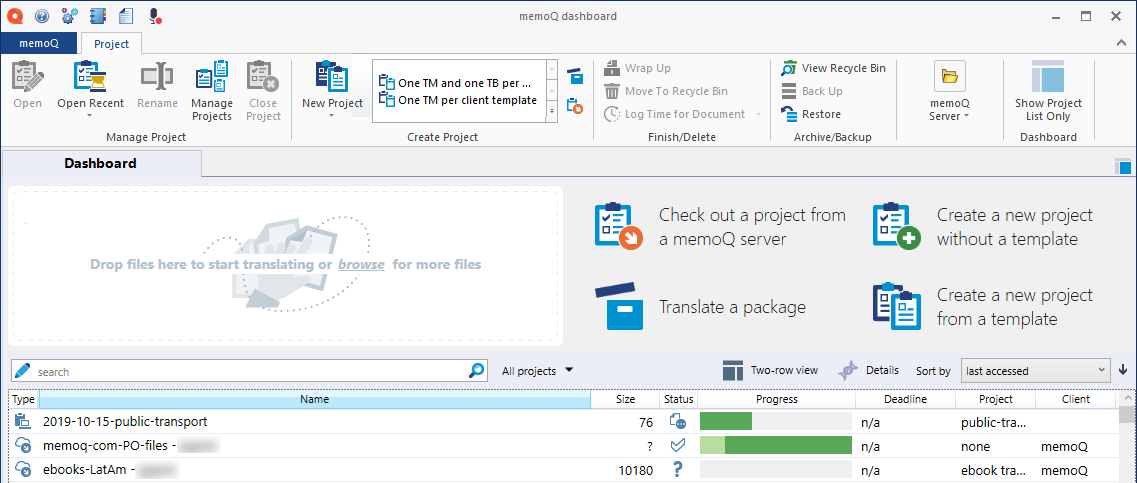
Task: Click Restore in Archive group
Action: click(x=811, y=114)
